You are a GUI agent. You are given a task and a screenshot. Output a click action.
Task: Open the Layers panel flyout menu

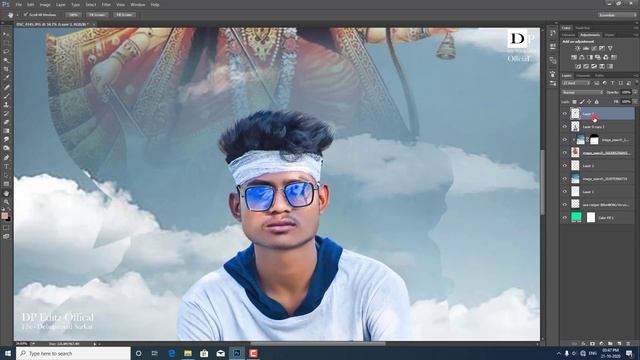point(636,76)
